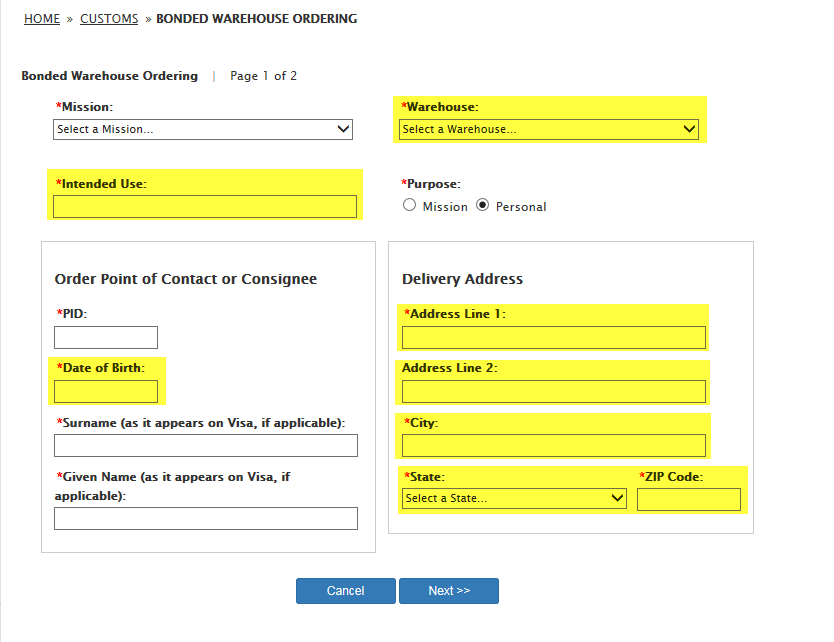Click the Intended Use text field

point(205,206)
